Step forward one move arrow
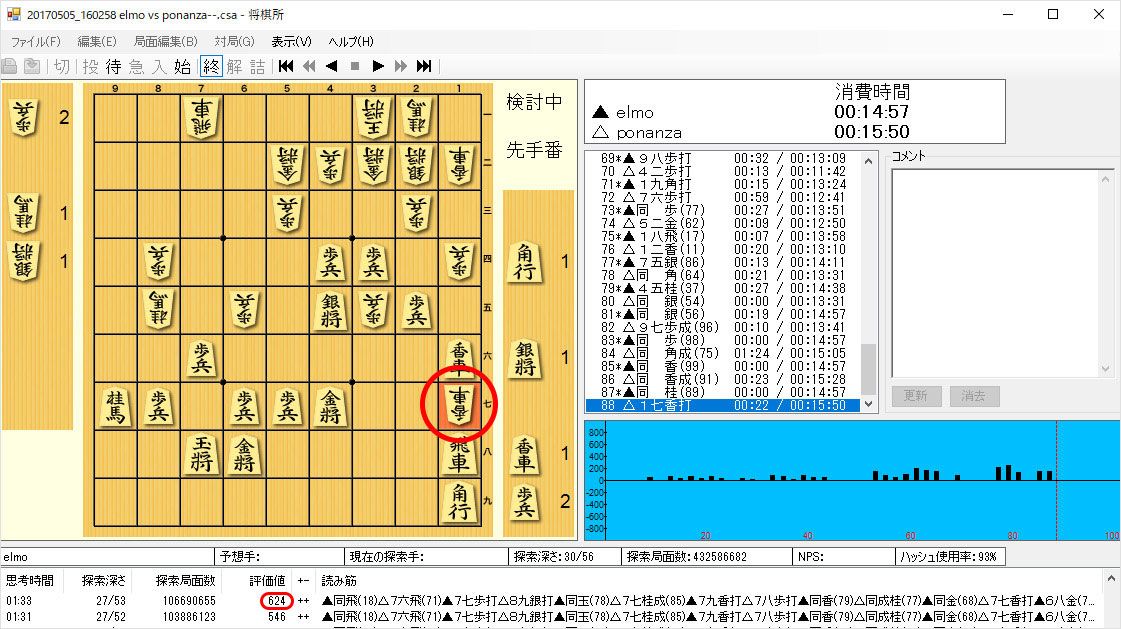This screenshot has height=629, width=1121. pos(378,66)
